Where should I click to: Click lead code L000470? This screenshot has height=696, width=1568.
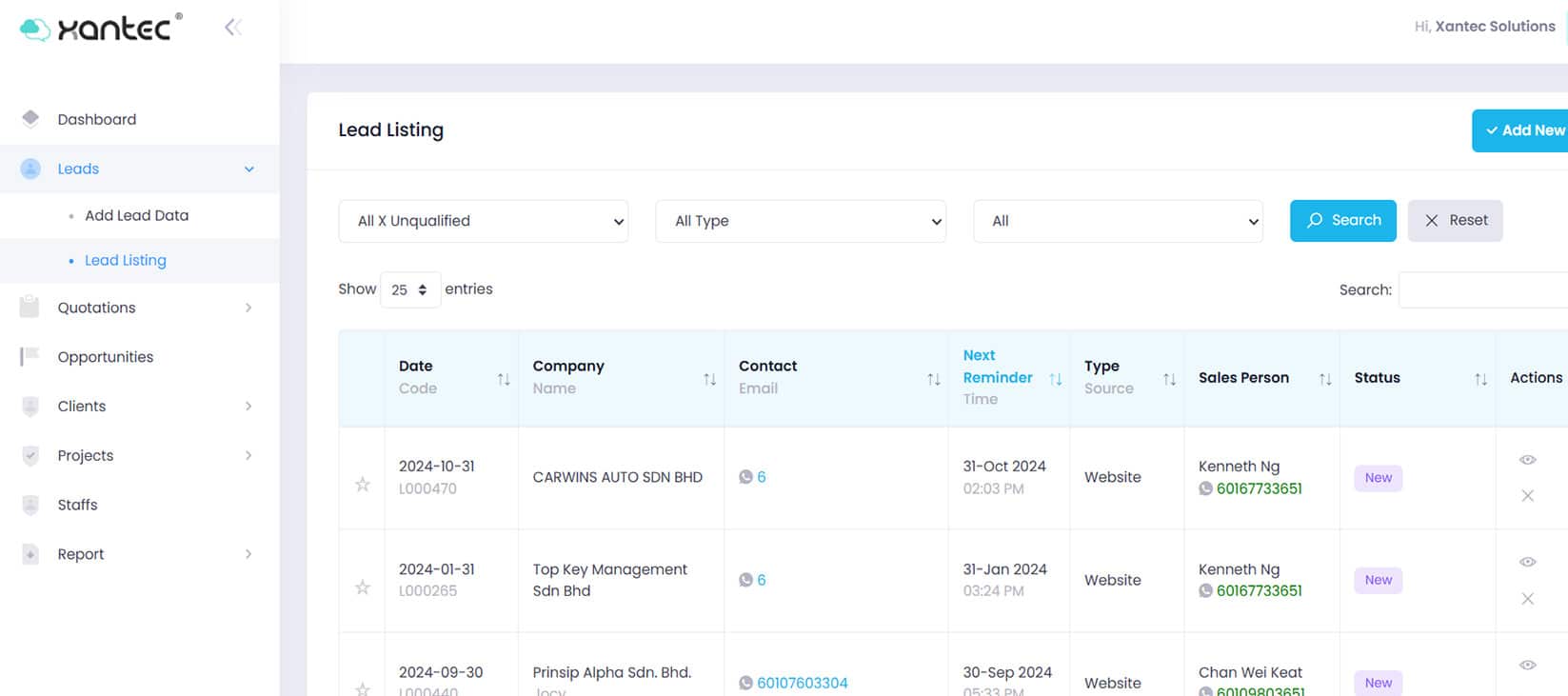coord(427,488)
